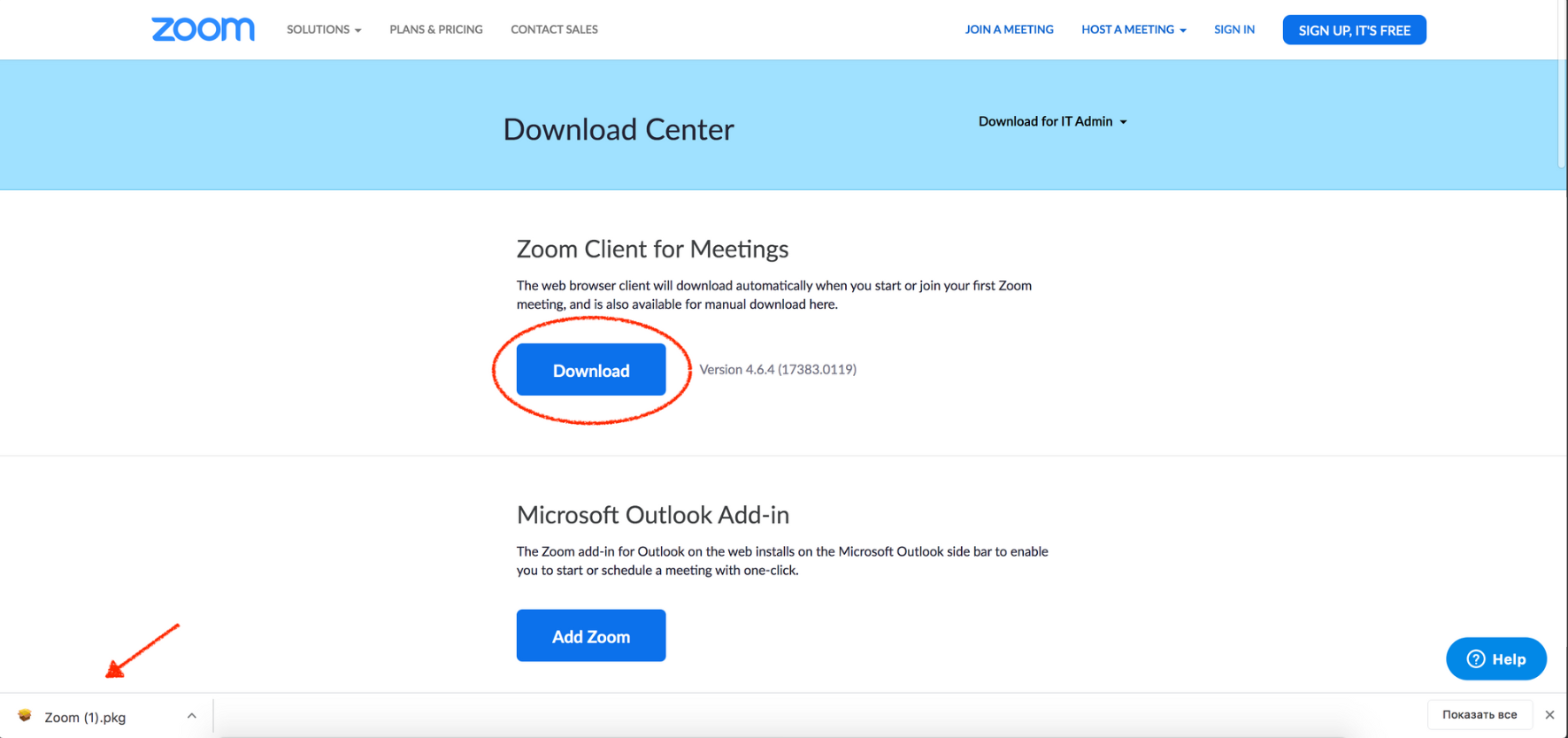Click Add Zoom for Outlook Add-in

click(591, 635)
